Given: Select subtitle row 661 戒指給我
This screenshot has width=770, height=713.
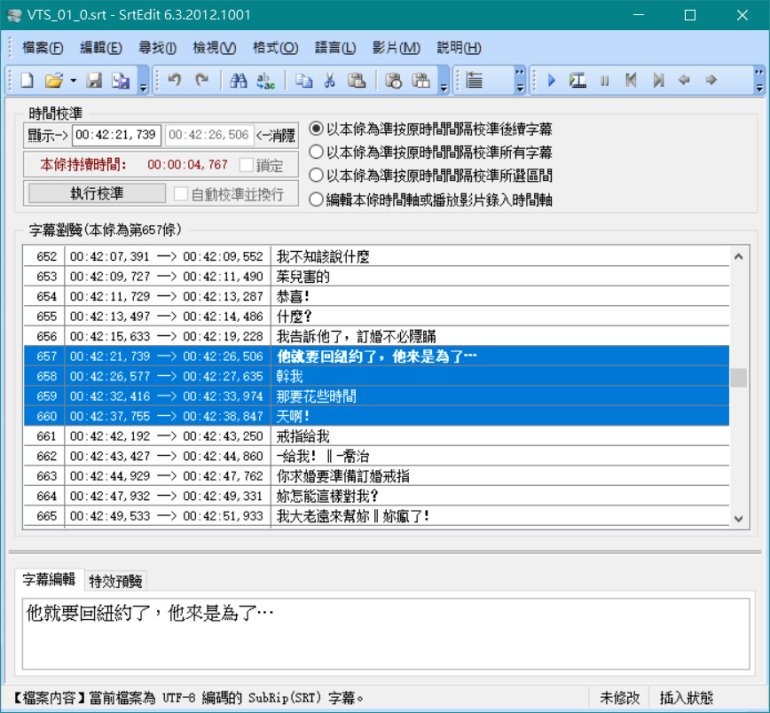Looking at the screenshot, I should pyautogui.click(x=376, y=436).
